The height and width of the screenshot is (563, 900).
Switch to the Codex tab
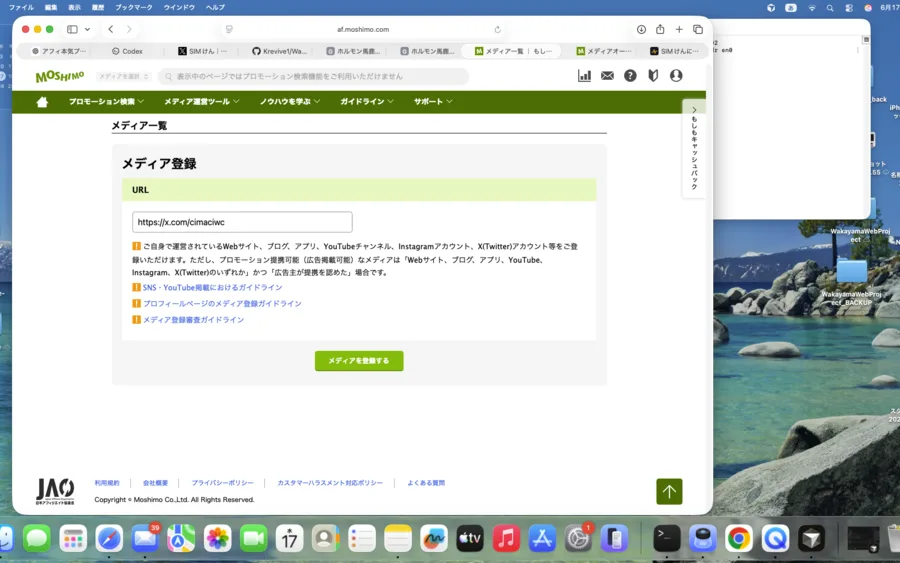tap(127, 51)
